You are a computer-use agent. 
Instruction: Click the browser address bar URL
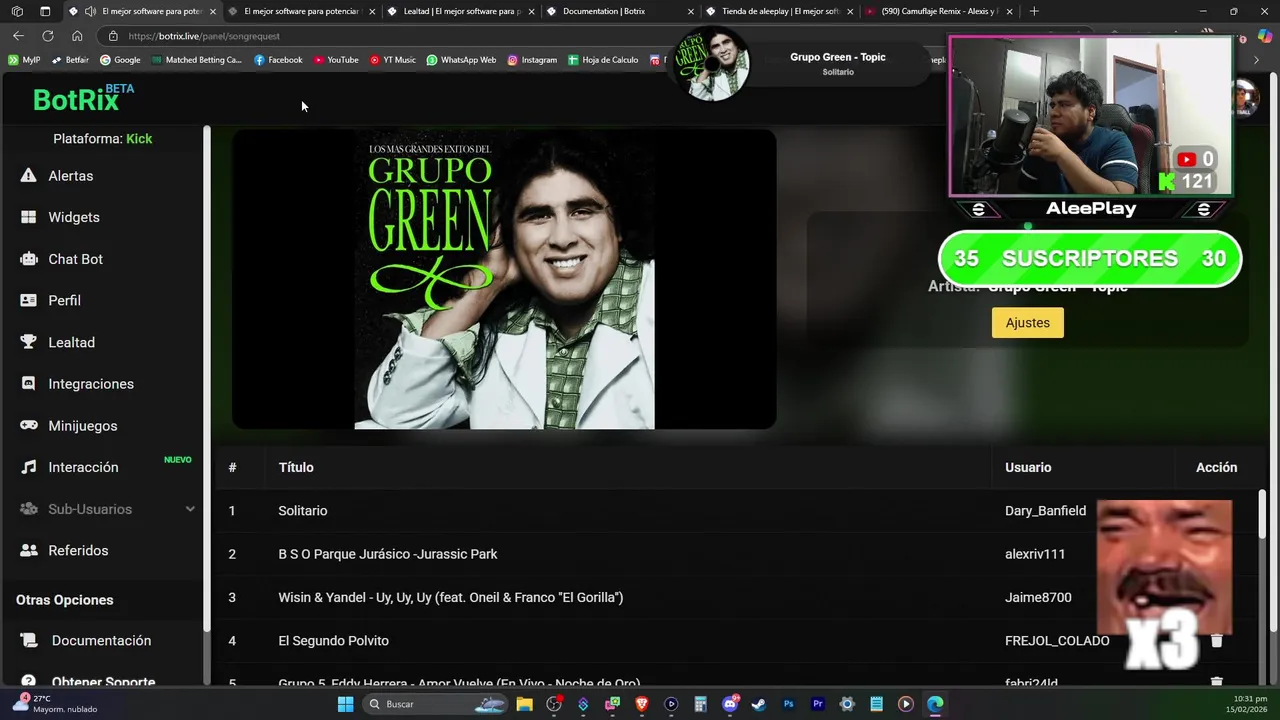click(x=204, y=36)
